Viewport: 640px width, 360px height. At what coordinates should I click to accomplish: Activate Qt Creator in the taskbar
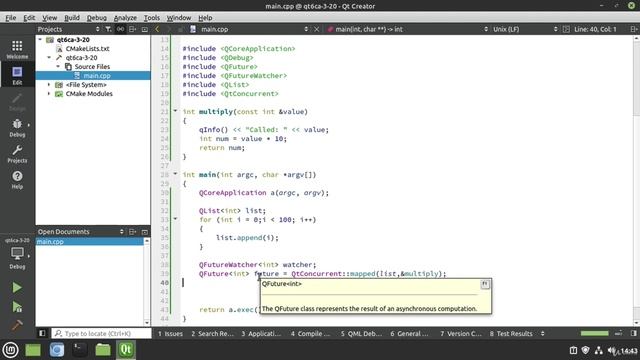pyautogui.click(x=126, y=350)
